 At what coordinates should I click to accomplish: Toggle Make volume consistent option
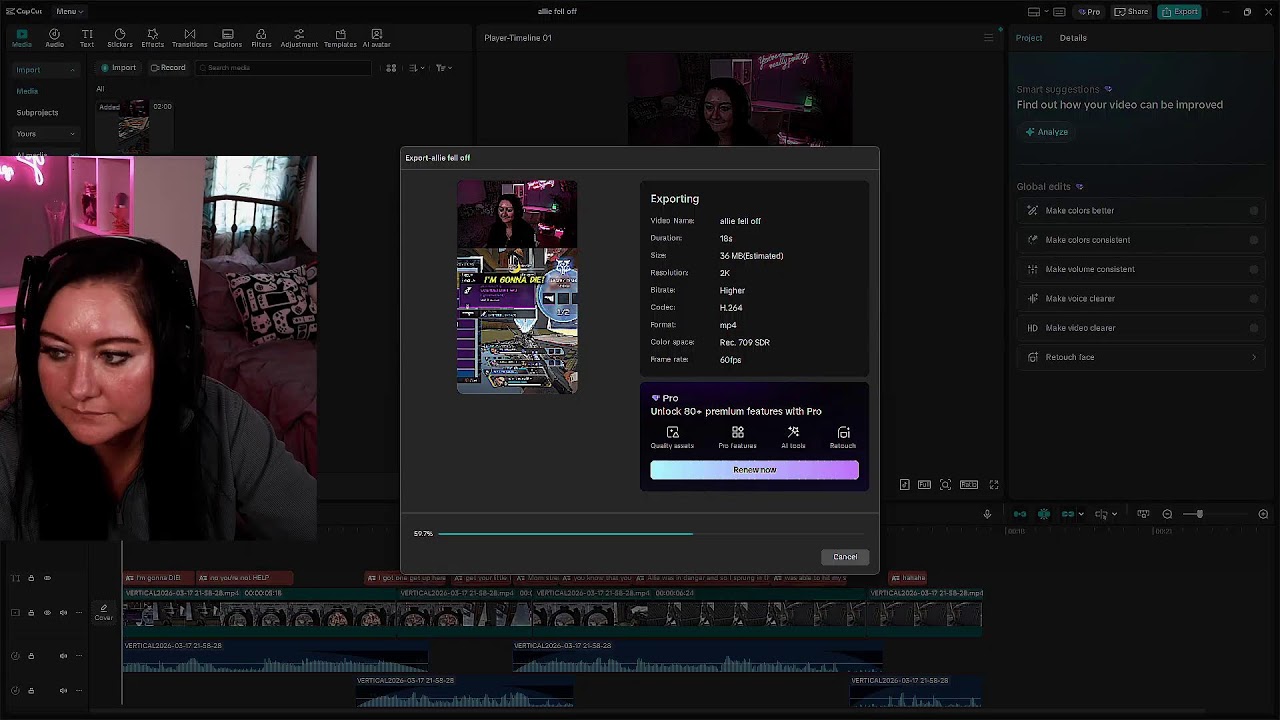tap(1254, 269)
